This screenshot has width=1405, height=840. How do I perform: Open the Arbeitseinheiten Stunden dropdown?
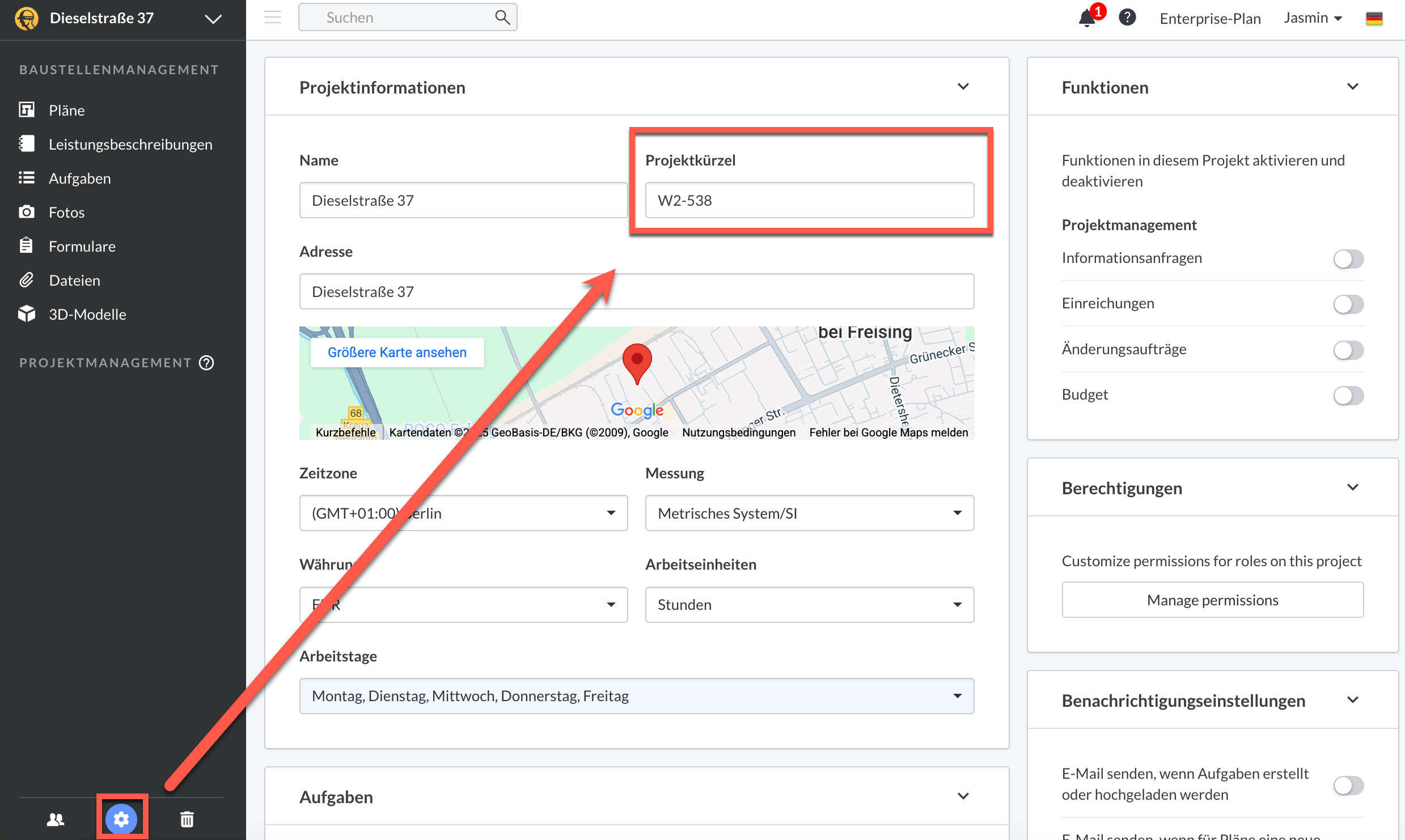pos(809,605)
